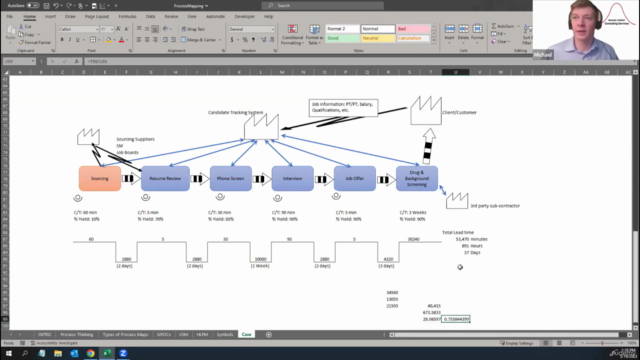640x360 pixels.
Task: Add a new sheet with plus button
Action: coord(269,335)
